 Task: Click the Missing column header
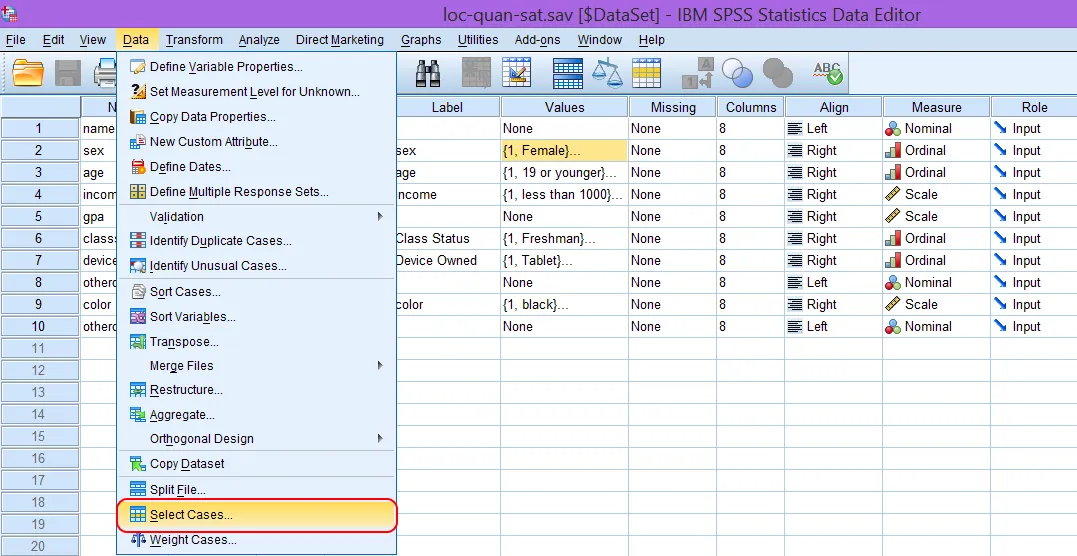click(673, 107)
